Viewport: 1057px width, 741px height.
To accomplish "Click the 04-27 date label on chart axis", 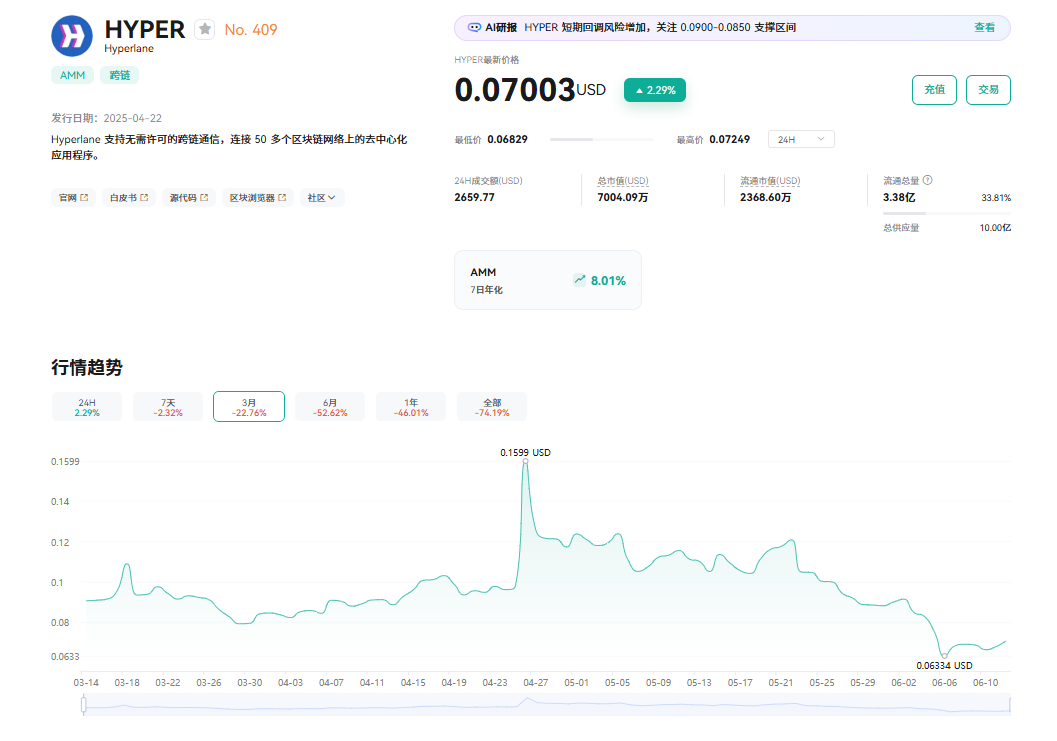I will (536, 682).
